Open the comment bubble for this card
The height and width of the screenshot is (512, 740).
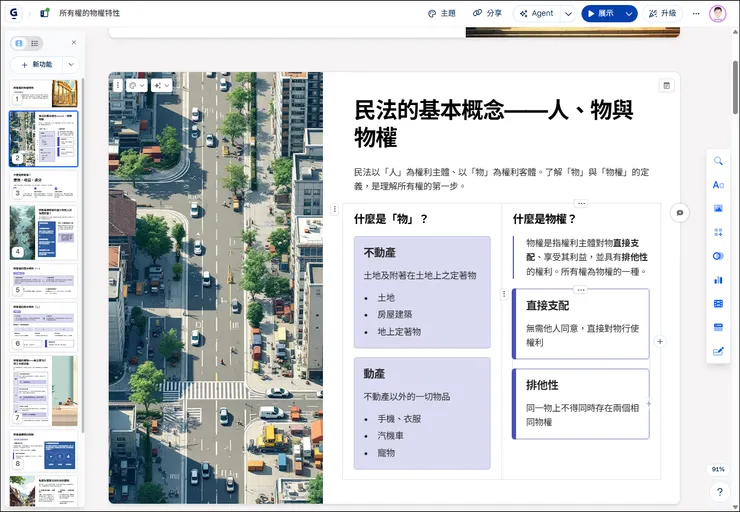point(680,213)
